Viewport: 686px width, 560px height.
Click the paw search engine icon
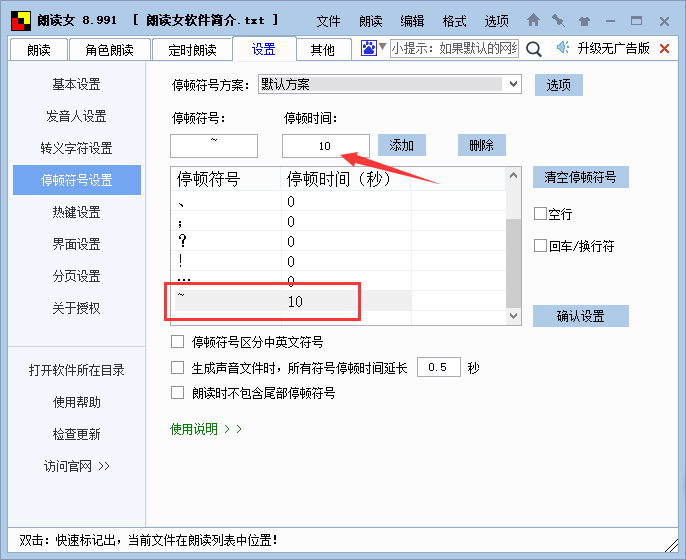pyautogui.click(x=369, y=48)
